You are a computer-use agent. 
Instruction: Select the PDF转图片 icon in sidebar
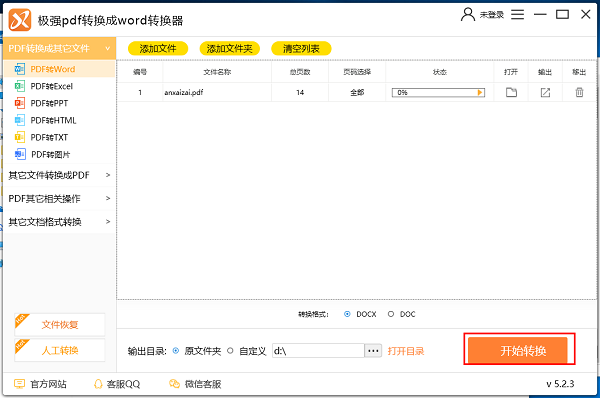click(x=20, y=154)
